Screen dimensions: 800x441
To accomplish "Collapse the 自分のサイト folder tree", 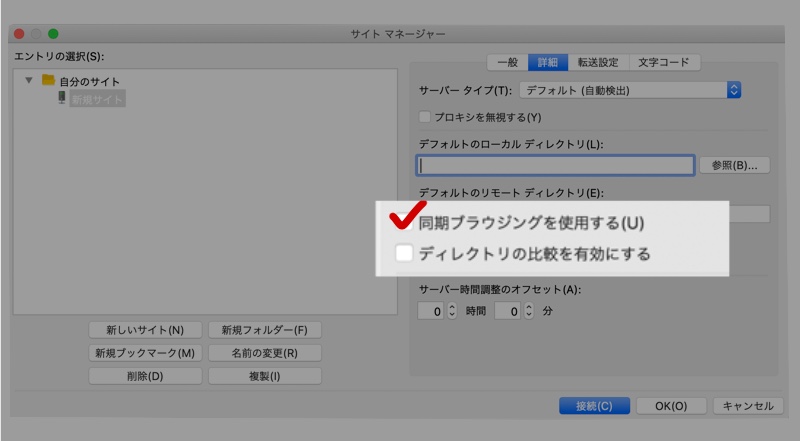I will (x=29, y=80).
